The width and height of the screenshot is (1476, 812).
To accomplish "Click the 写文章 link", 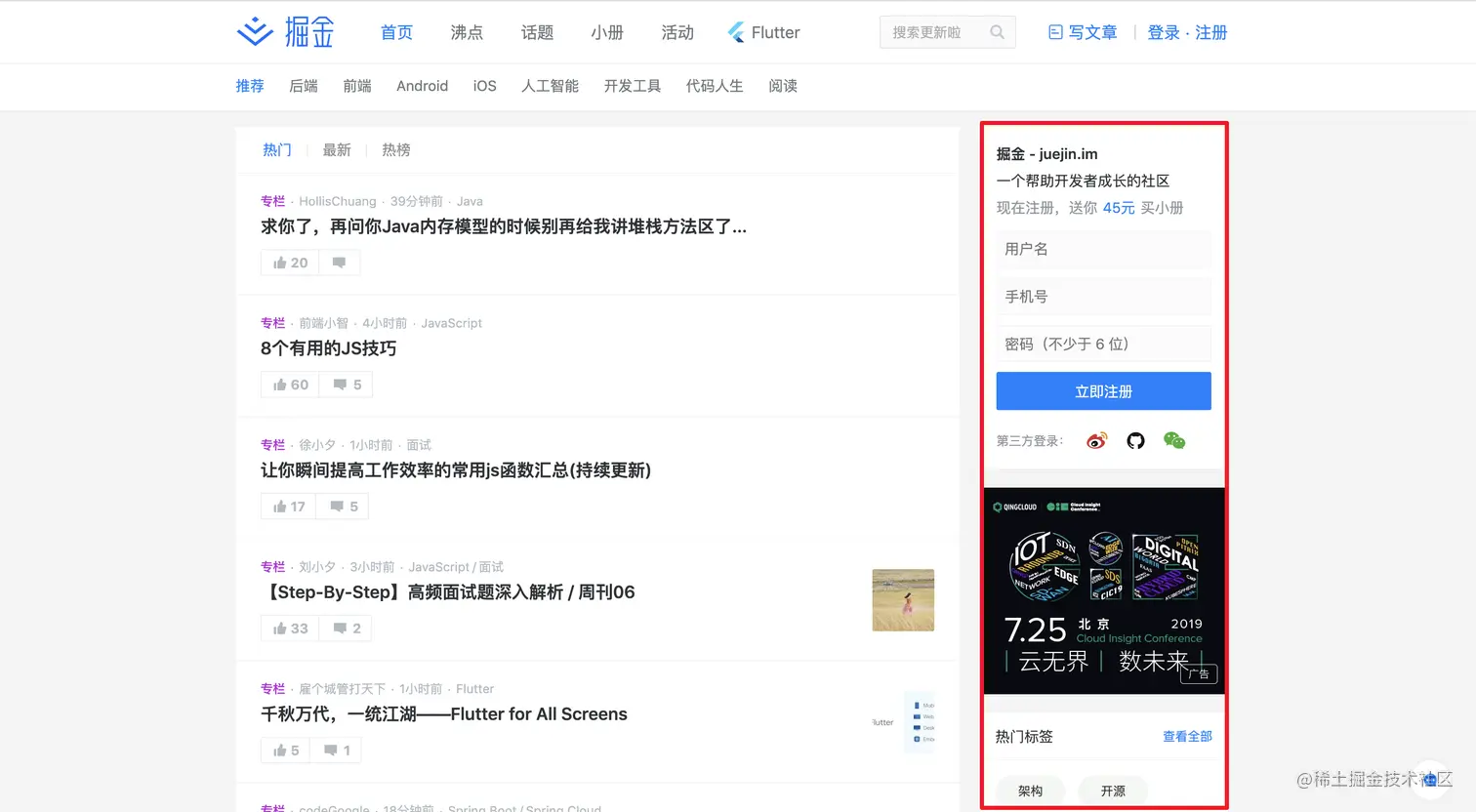I will [x=1092, y=32].
